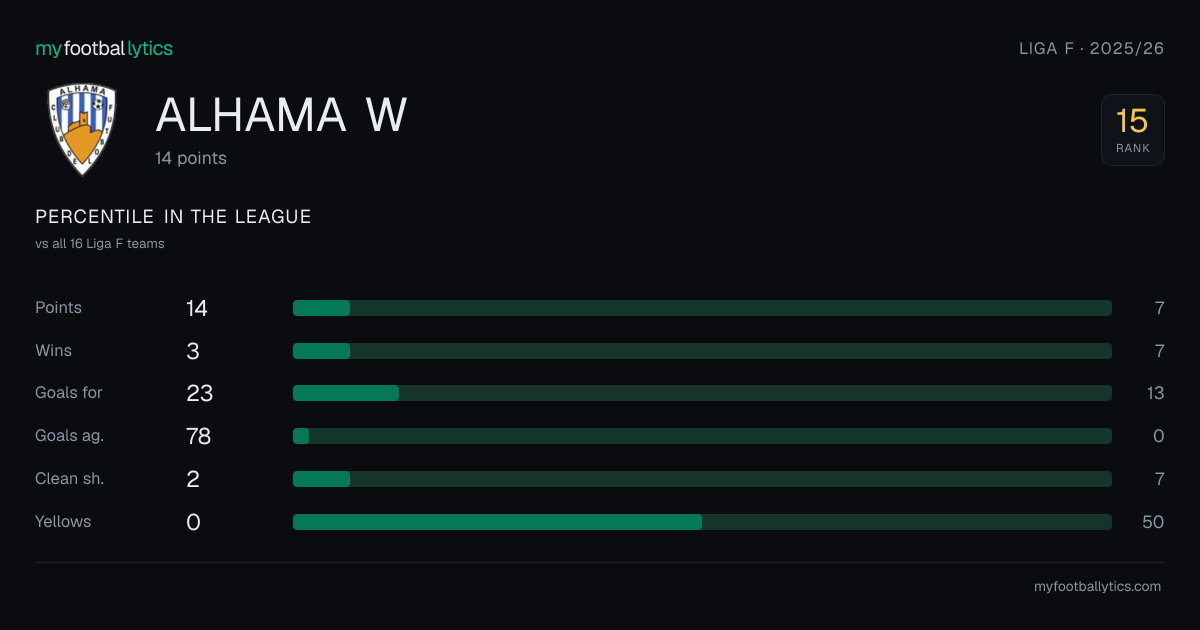The image size is (1200, 630).
Task: Click the PERCENTILE IN THE LEAGUE heading
Action: coord(173,217)
